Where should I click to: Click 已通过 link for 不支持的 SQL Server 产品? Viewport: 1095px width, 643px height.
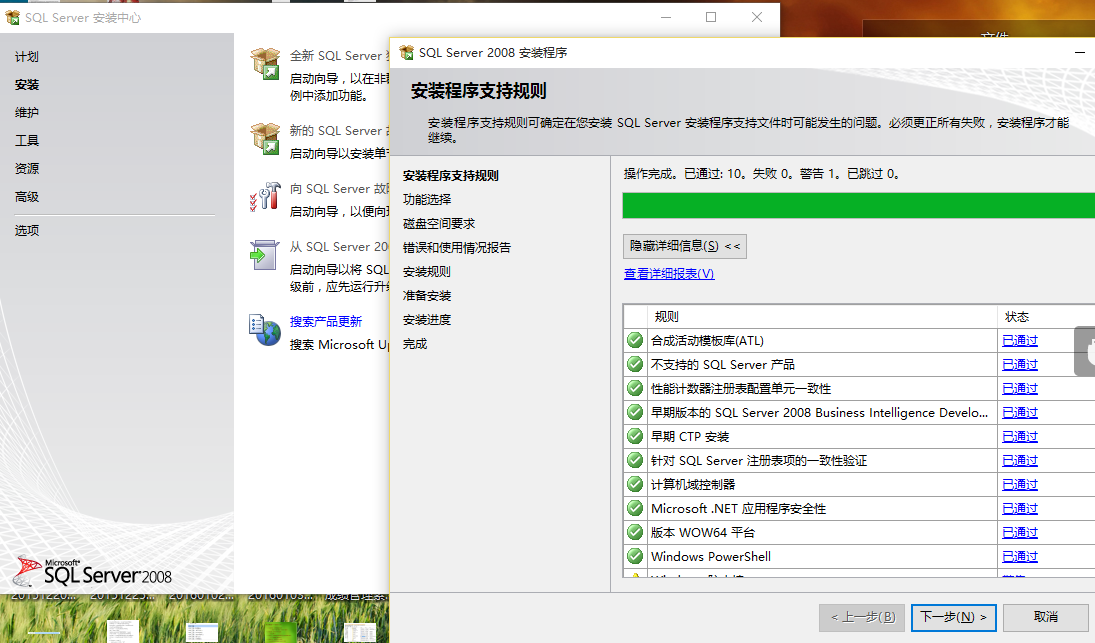click(x=1020, y=364)
